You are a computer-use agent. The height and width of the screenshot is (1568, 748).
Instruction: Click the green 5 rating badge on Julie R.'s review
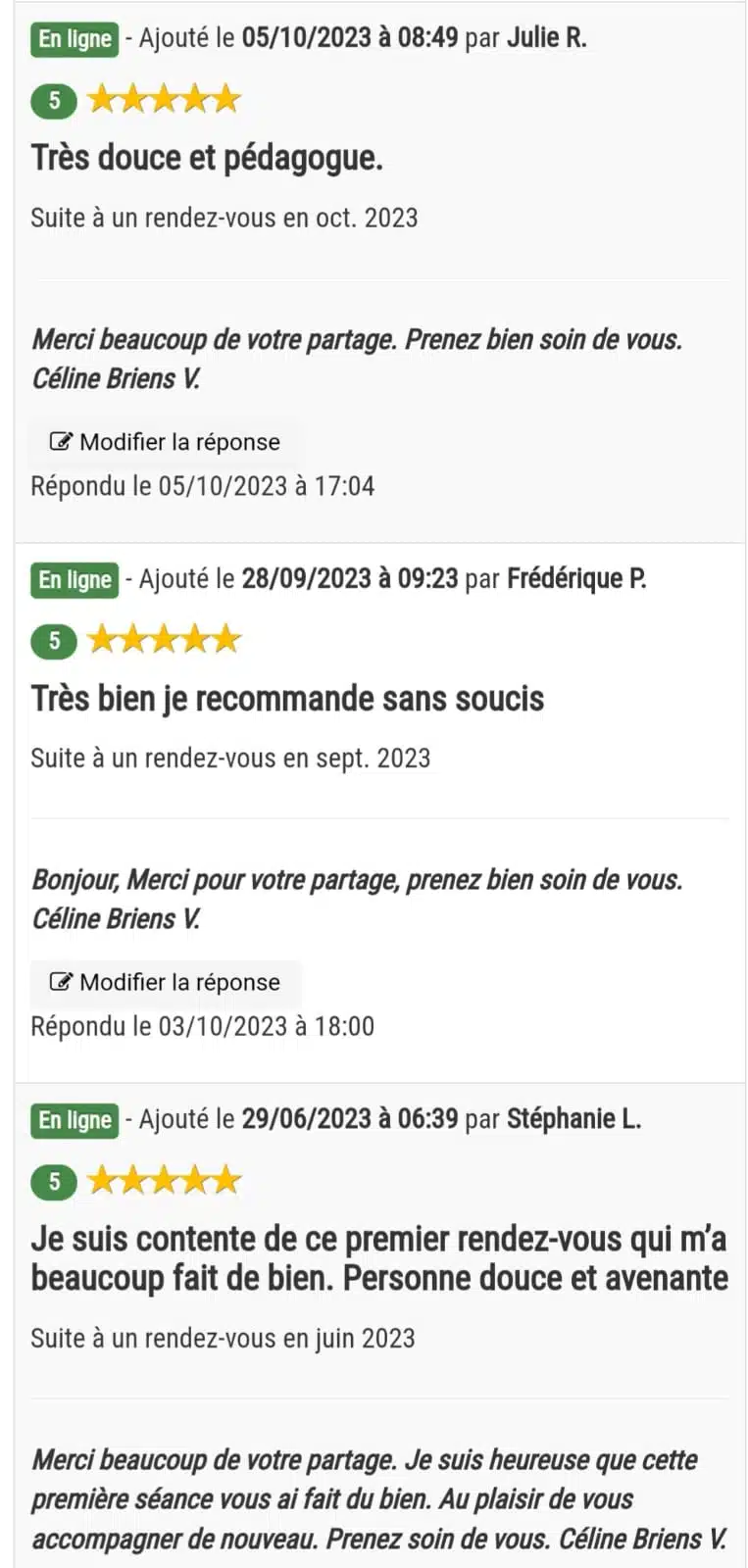point(54,100)
